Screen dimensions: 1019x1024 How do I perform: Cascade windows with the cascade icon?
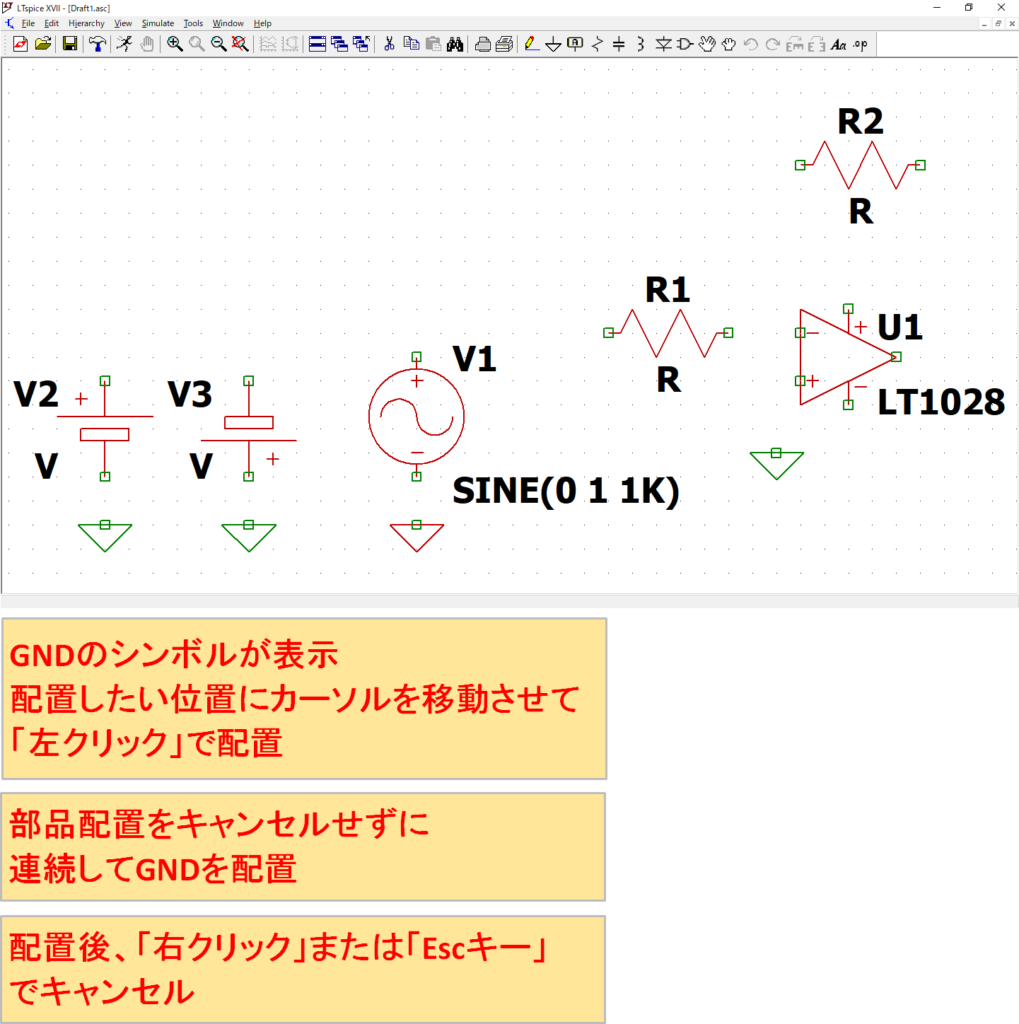[x=339, y=44]
